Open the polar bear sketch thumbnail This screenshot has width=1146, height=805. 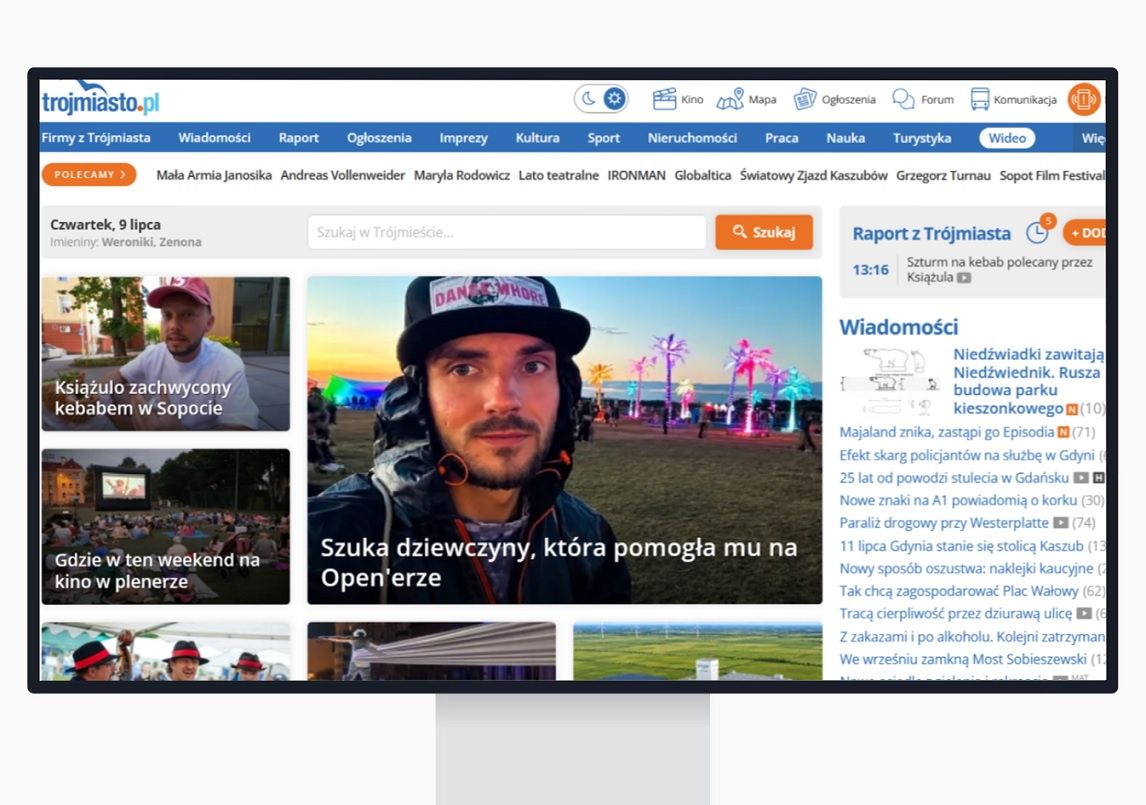pos(891,381)
